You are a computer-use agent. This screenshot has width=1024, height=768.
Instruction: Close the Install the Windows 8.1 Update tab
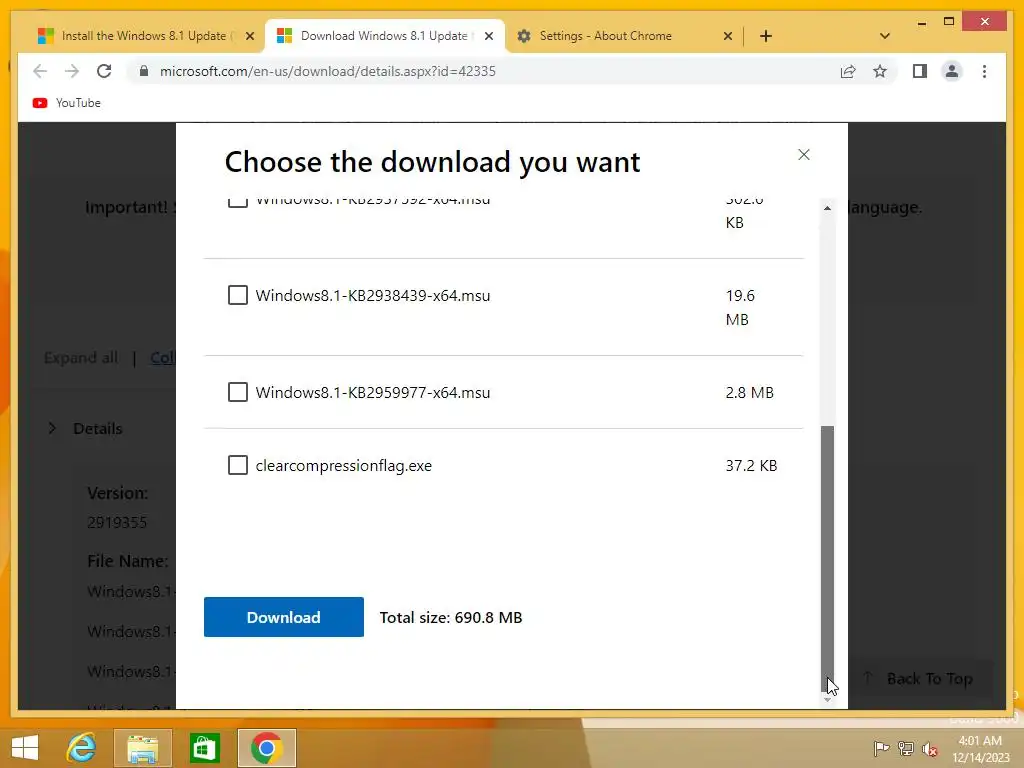tap(249, 36)
